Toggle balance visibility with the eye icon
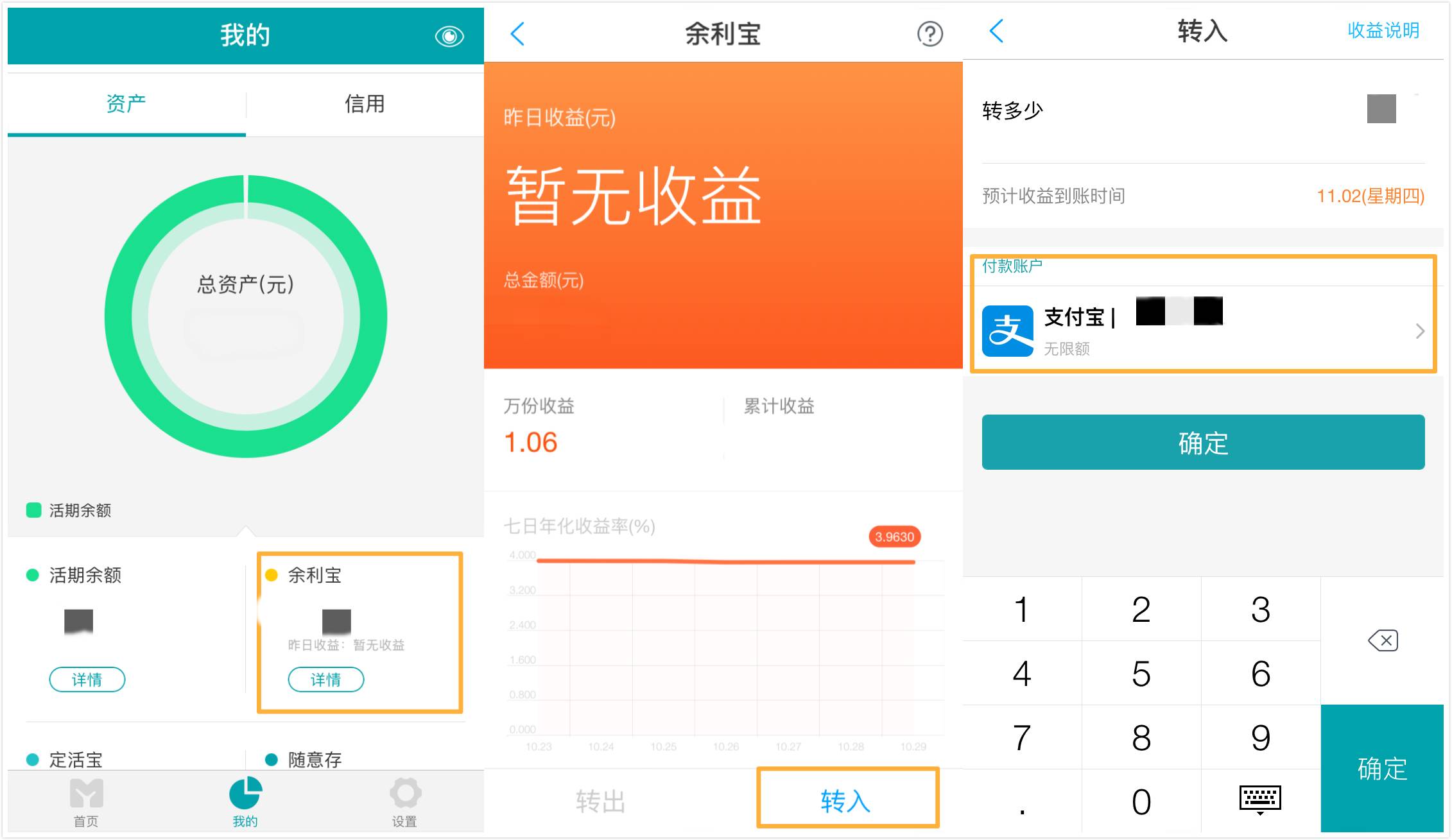Image resolution: width=1452 pixels, height=840 pixels. tap(449, 37)
